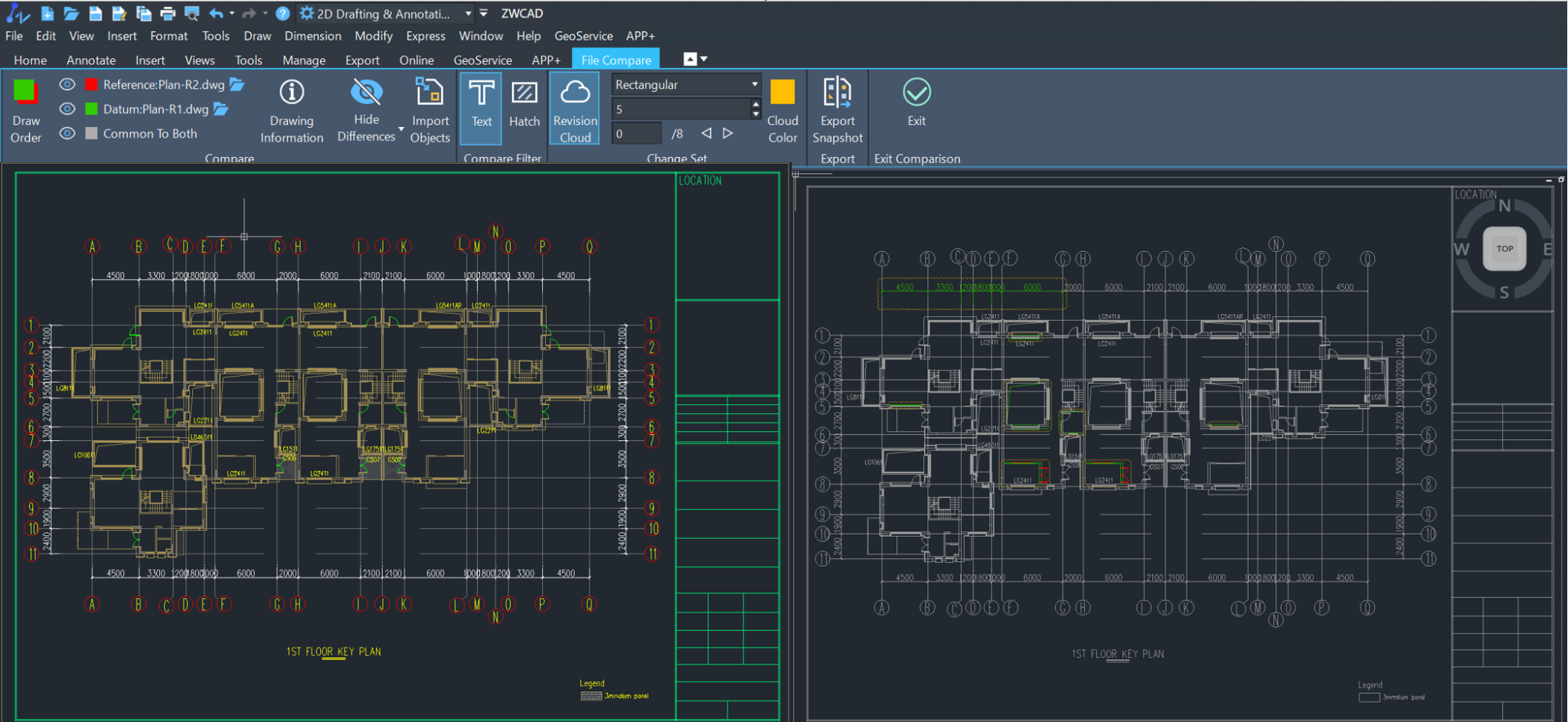Expand the Hide Differences dropdown arrow
The width and height of the screenshot is (1568, 722).
pyautogui.click(x=400, y=129)
